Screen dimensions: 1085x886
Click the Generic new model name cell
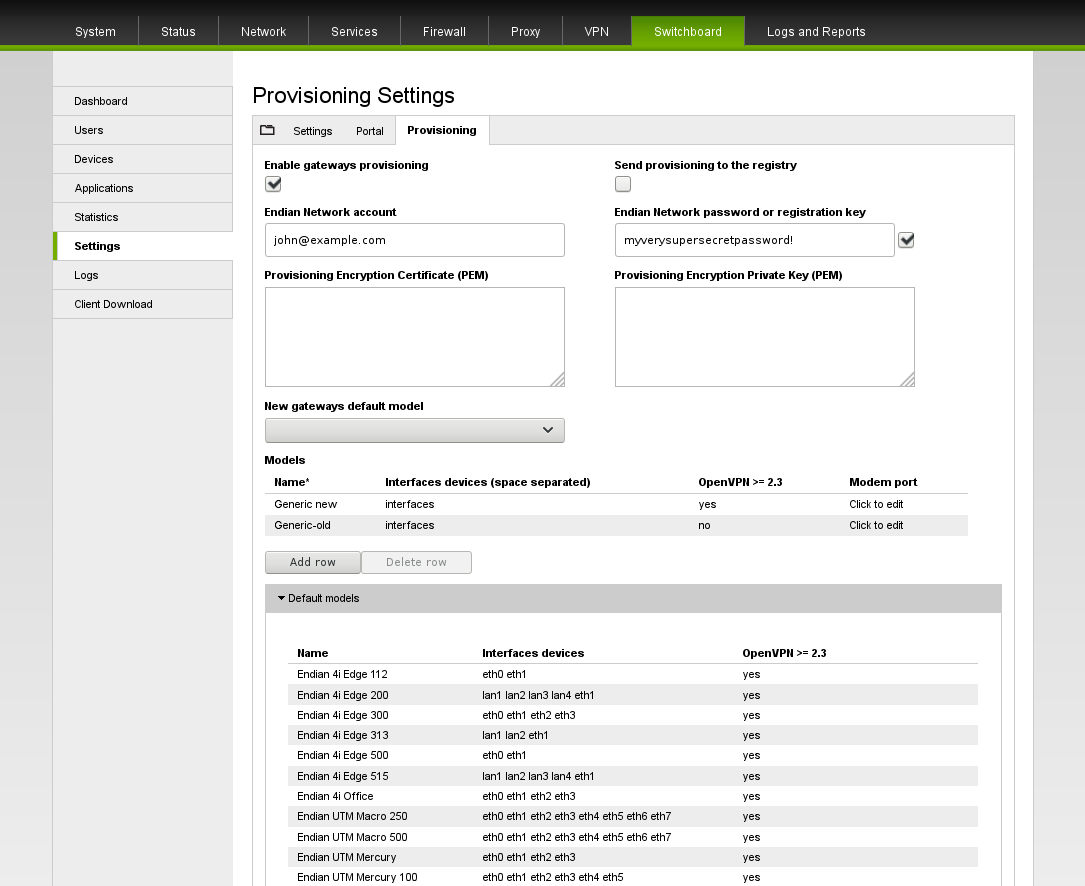click(306, 505)
